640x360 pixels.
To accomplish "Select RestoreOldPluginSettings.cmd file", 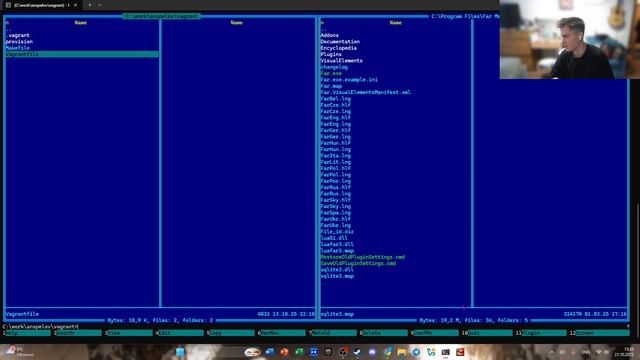I will pos(362,257).
